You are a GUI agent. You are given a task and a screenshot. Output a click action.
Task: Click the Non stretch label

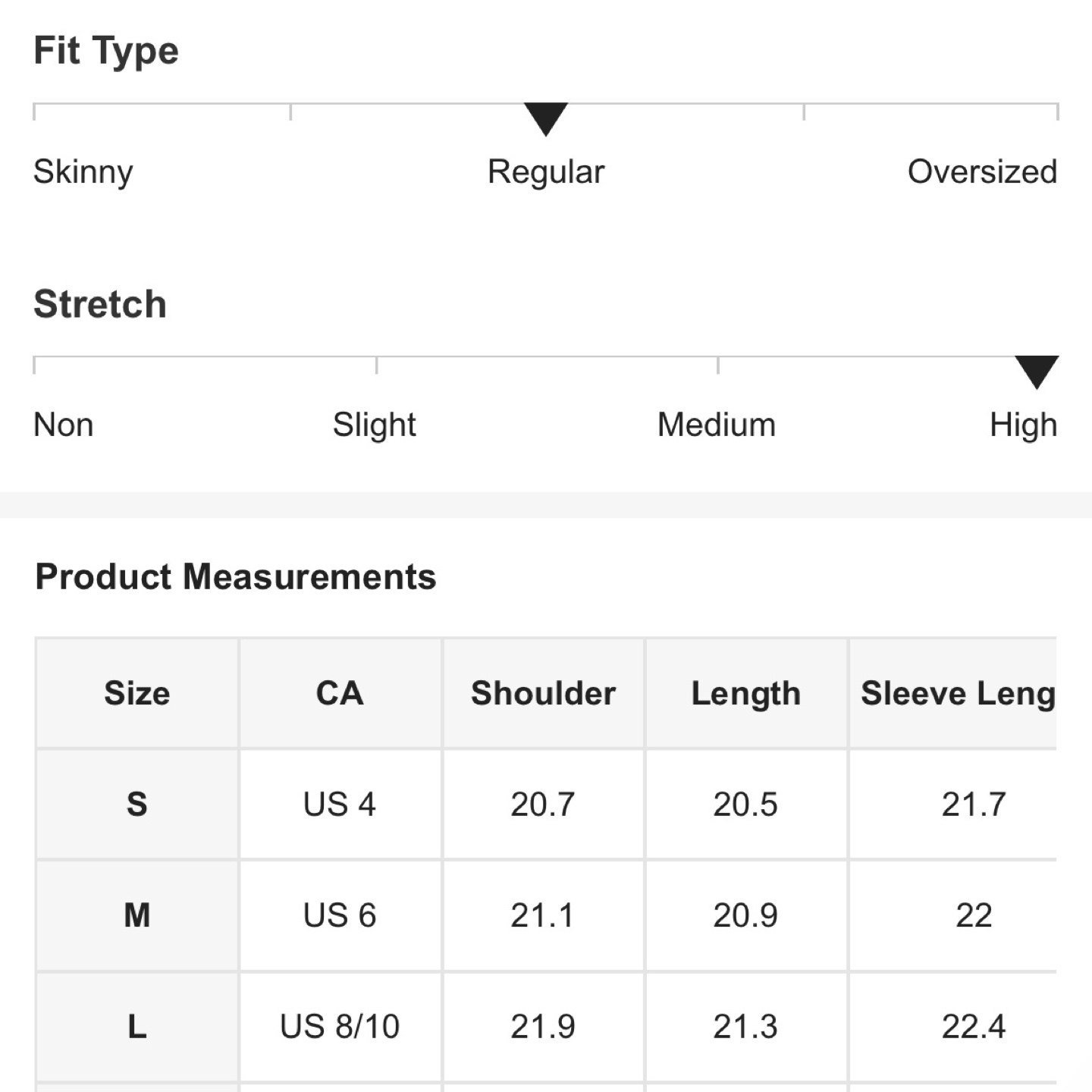(x=64, y=425)
